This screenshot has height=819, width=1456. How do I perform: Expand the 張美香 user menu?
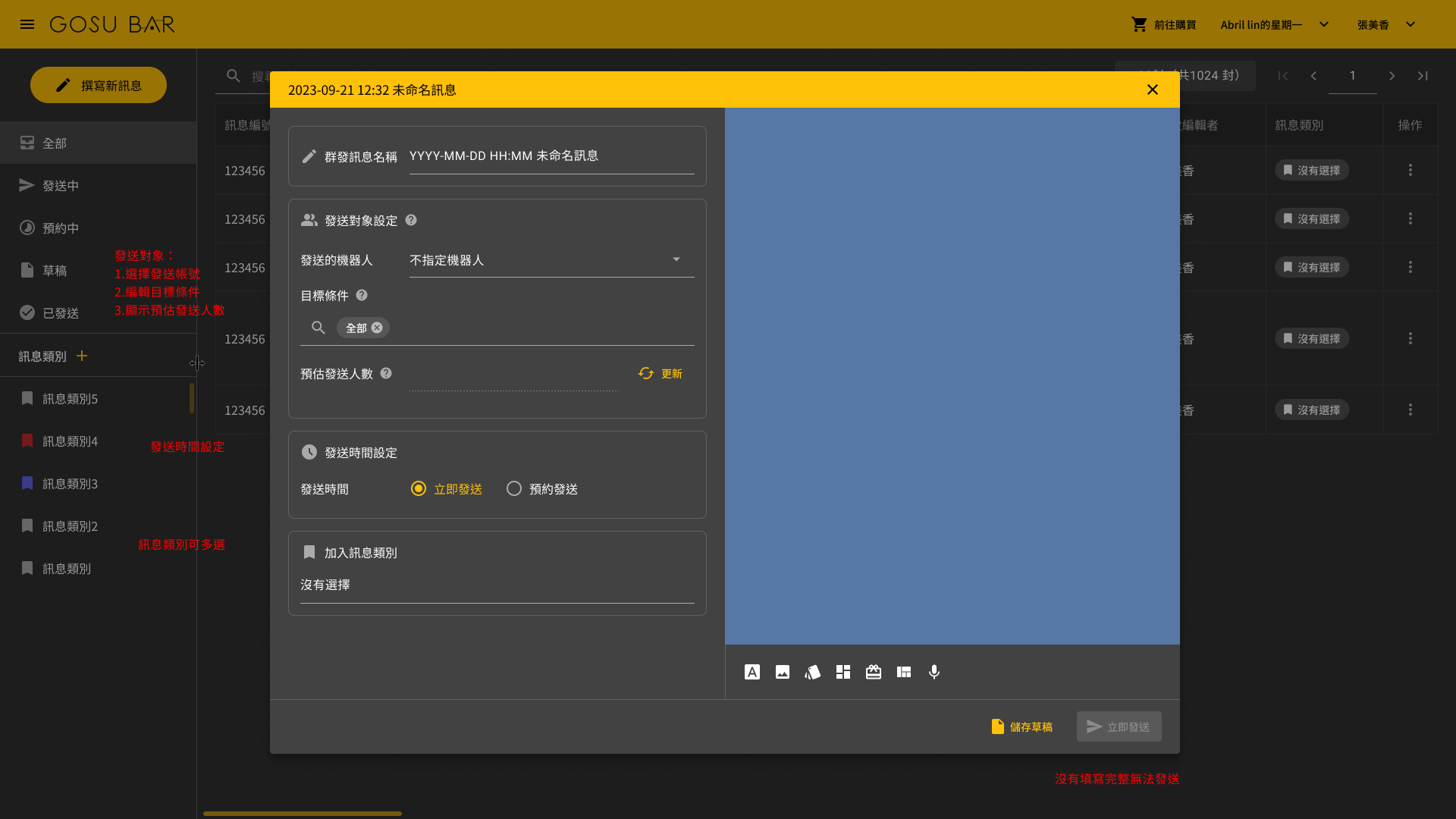[x=1410, y=24]
